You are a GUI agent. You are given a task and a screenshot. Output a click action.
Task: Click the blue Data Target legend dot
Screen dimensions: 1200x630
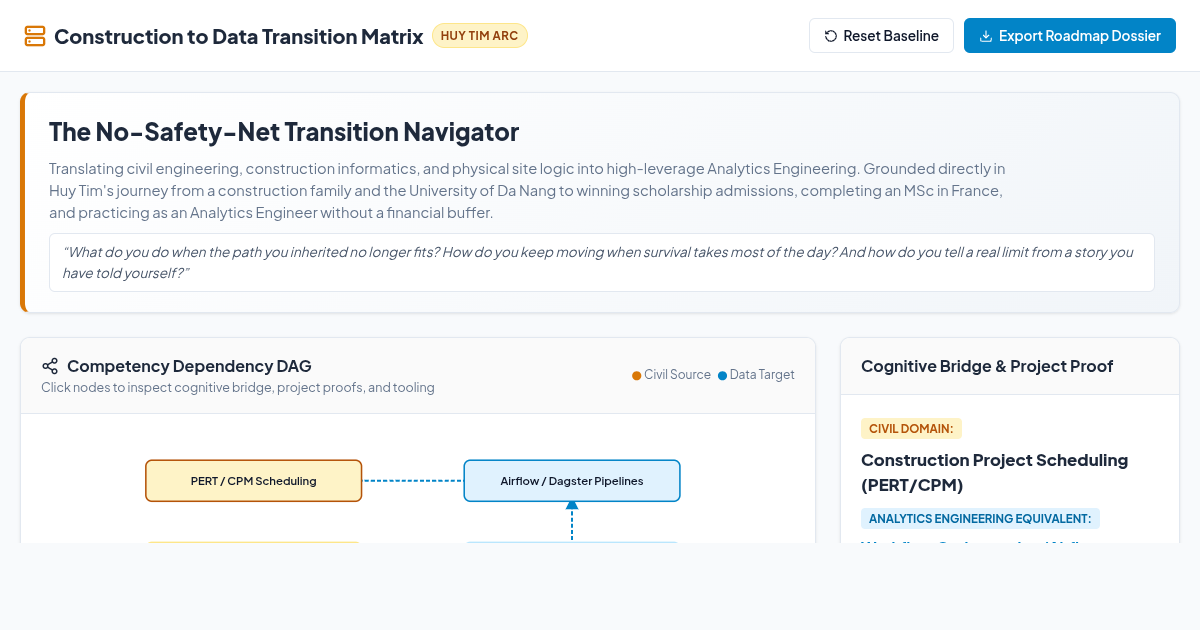pyautogui.click(x=723, y=376)
